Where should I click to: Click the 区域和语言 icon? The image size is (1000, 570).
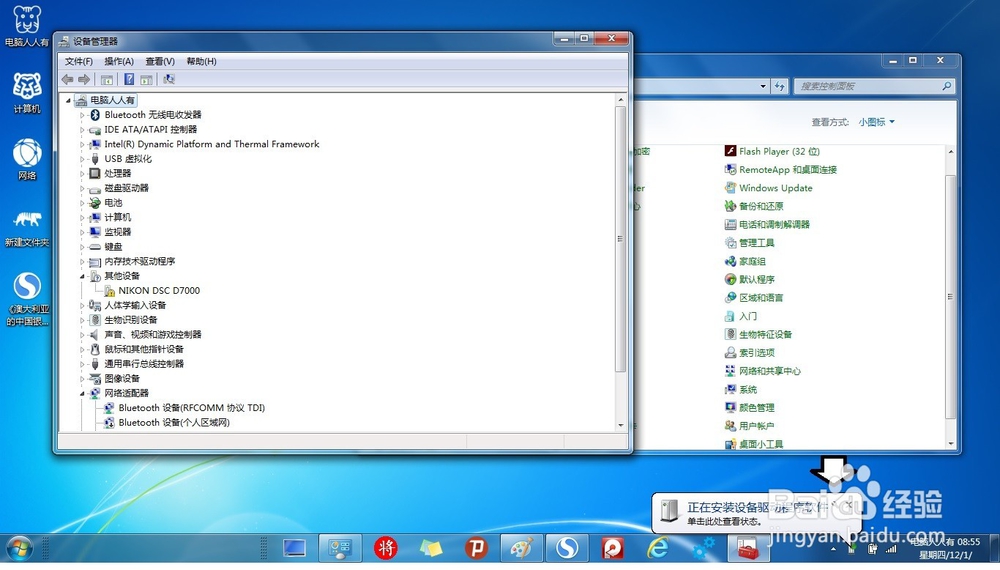tap(730, 298)
